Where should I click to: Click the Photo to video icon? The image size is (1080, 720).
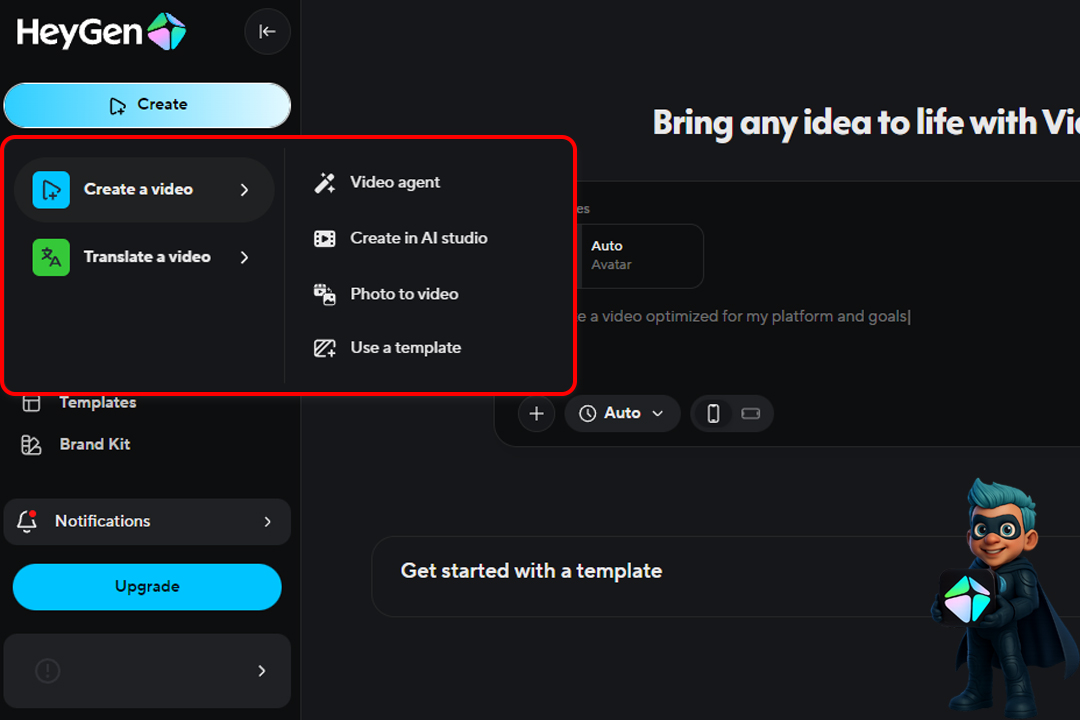tap(325, 294)
